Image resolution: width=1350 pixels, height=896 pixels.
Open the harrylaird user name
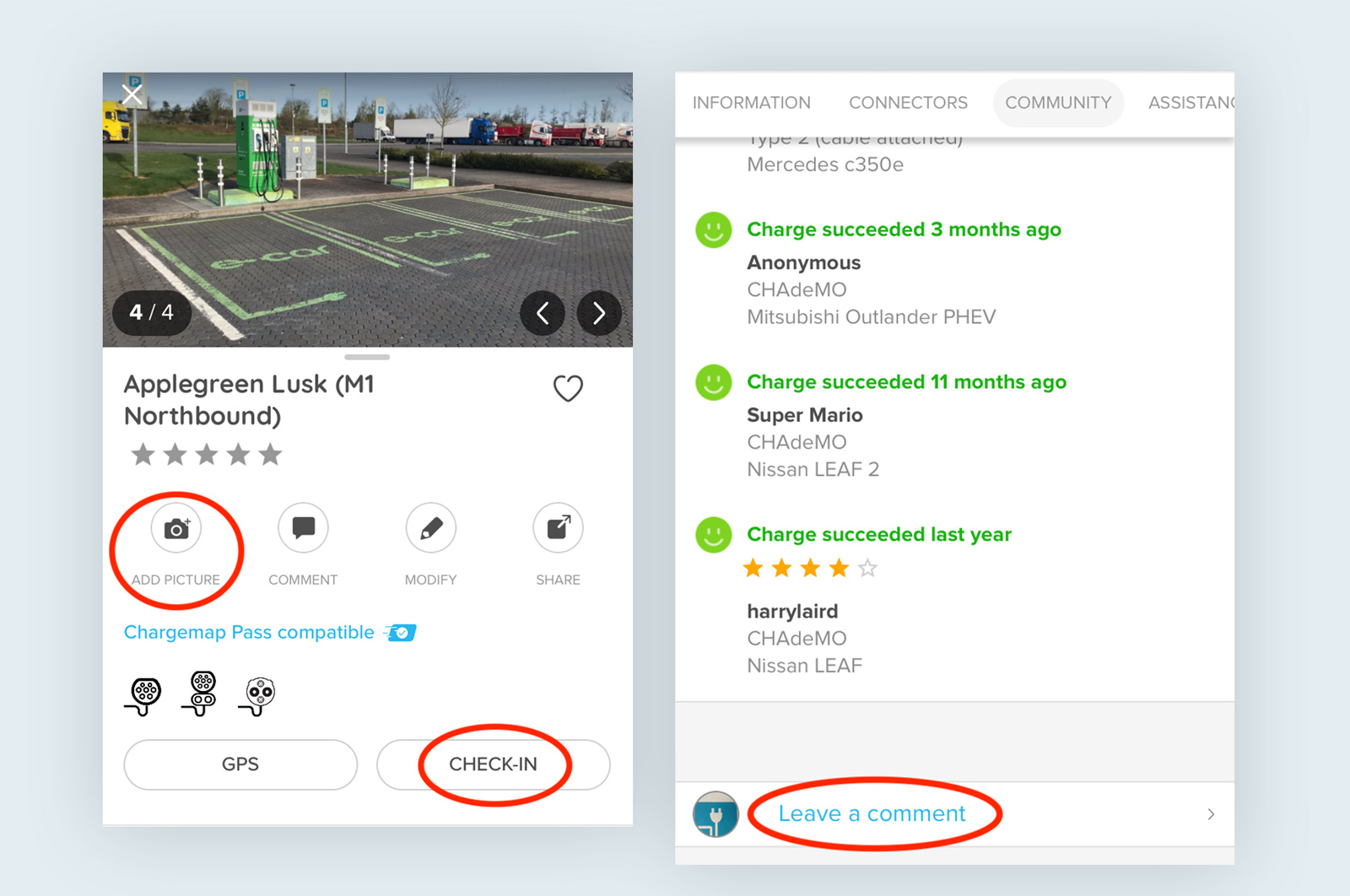792,611
